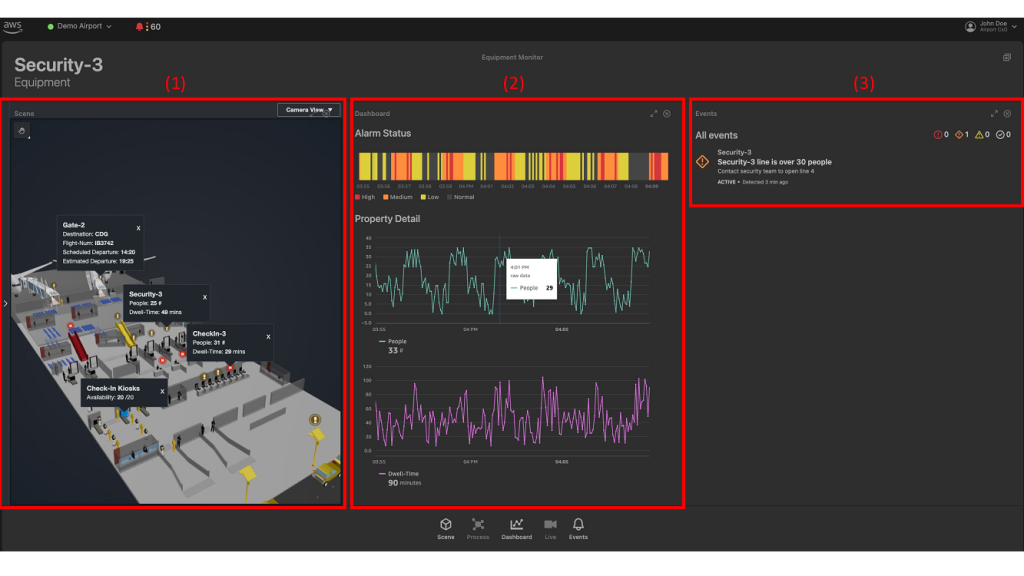Open the John Doe account menu
The image size is (1024, 576).
(989, 28)
